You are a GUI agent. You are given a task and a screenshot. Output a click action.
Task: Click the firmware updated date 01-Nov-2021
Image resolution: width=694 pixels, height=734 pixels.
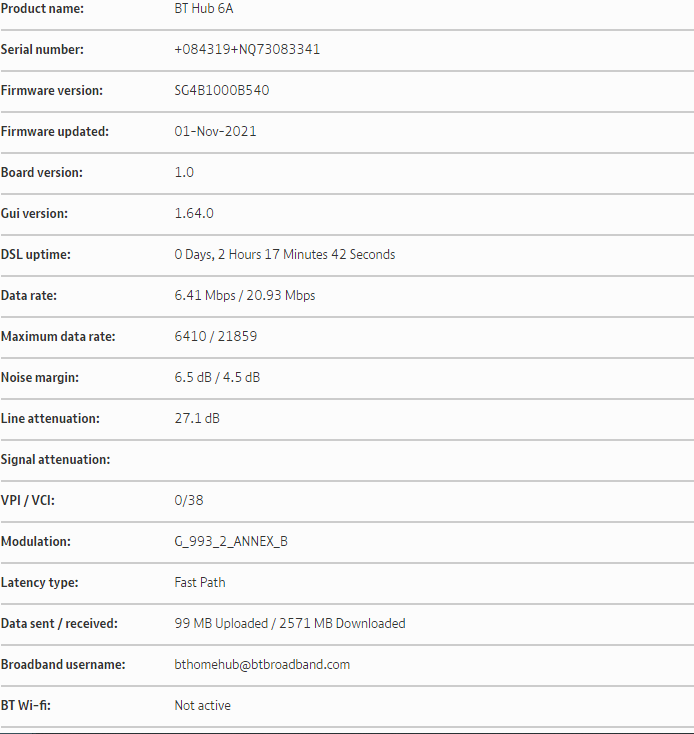[x=215, y=131]
